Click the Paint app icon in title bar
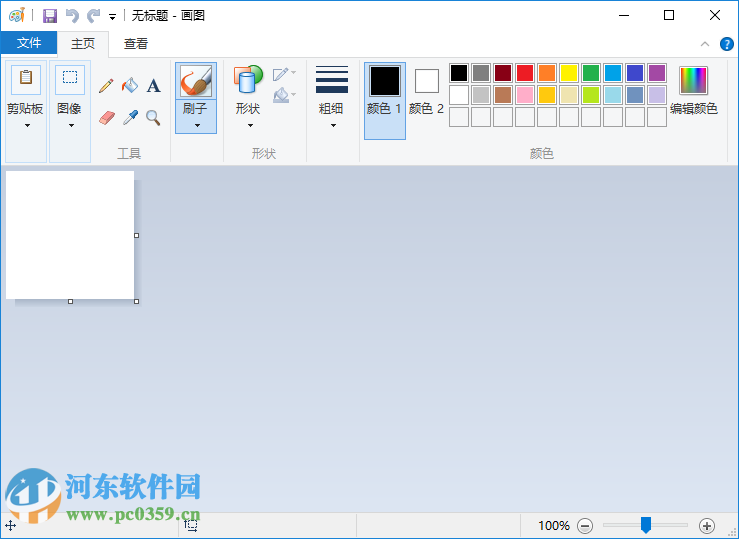Image resolution: width=739 pixels, height=539 pixels. [x=17, y=15]
